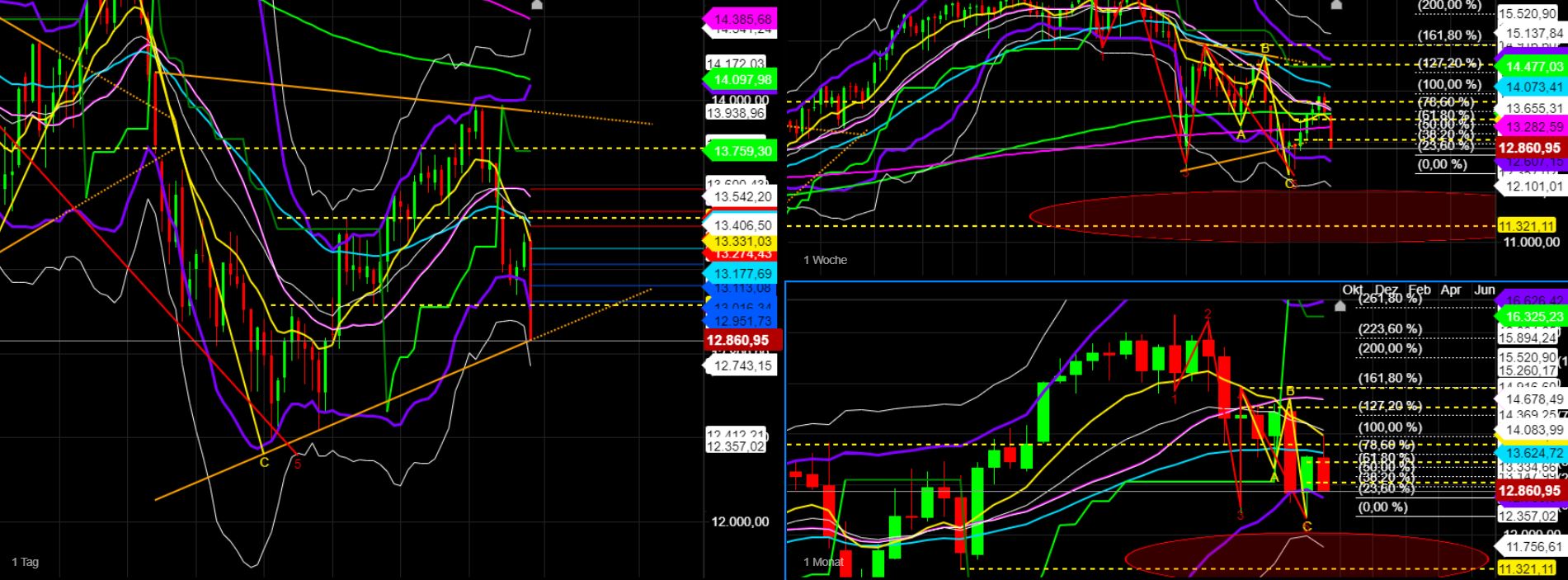Click the (100,00 %) Fibonacci label in weekly chart
The image size is (1568, 580).
click(x=1449, y=84)
